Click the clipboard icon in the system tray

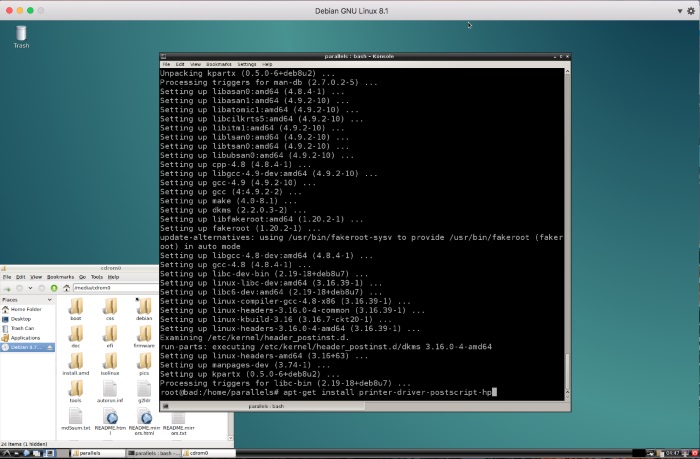point(660,453)
